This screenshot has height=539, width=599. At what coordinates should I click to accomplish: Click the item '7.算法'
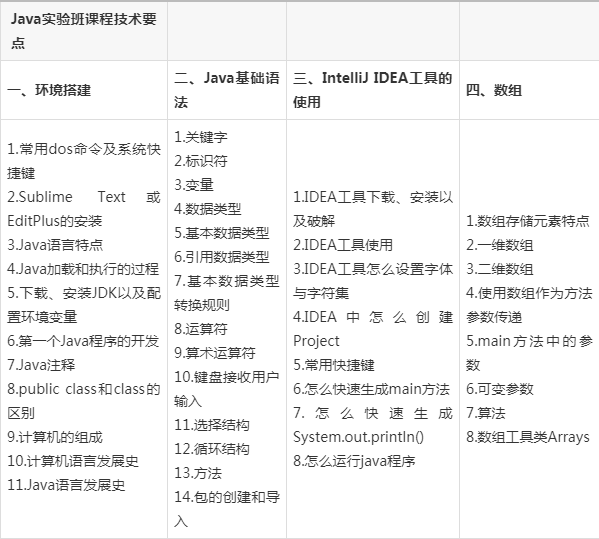[486, 413]
